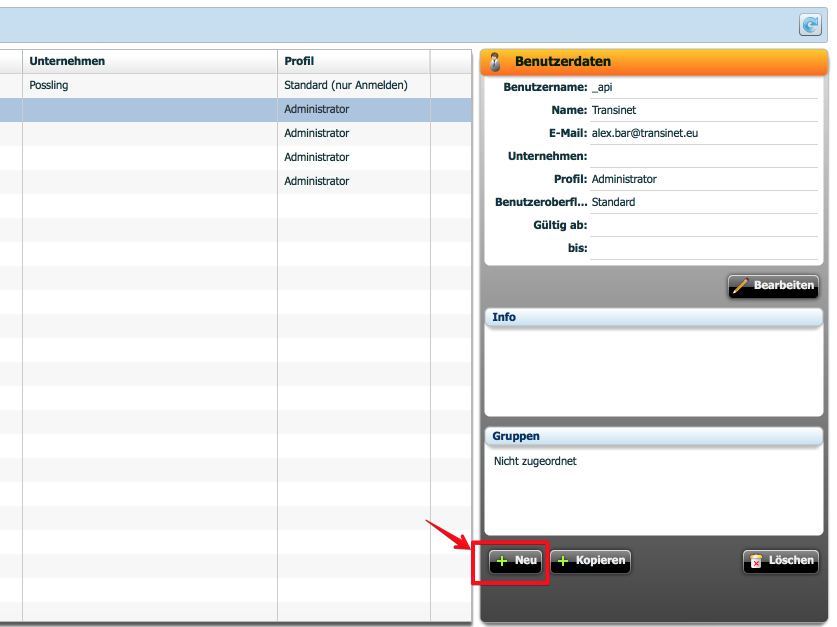Select the highlighted Administrator row
The height and width of the screenshot is (627, 837).
316,109
